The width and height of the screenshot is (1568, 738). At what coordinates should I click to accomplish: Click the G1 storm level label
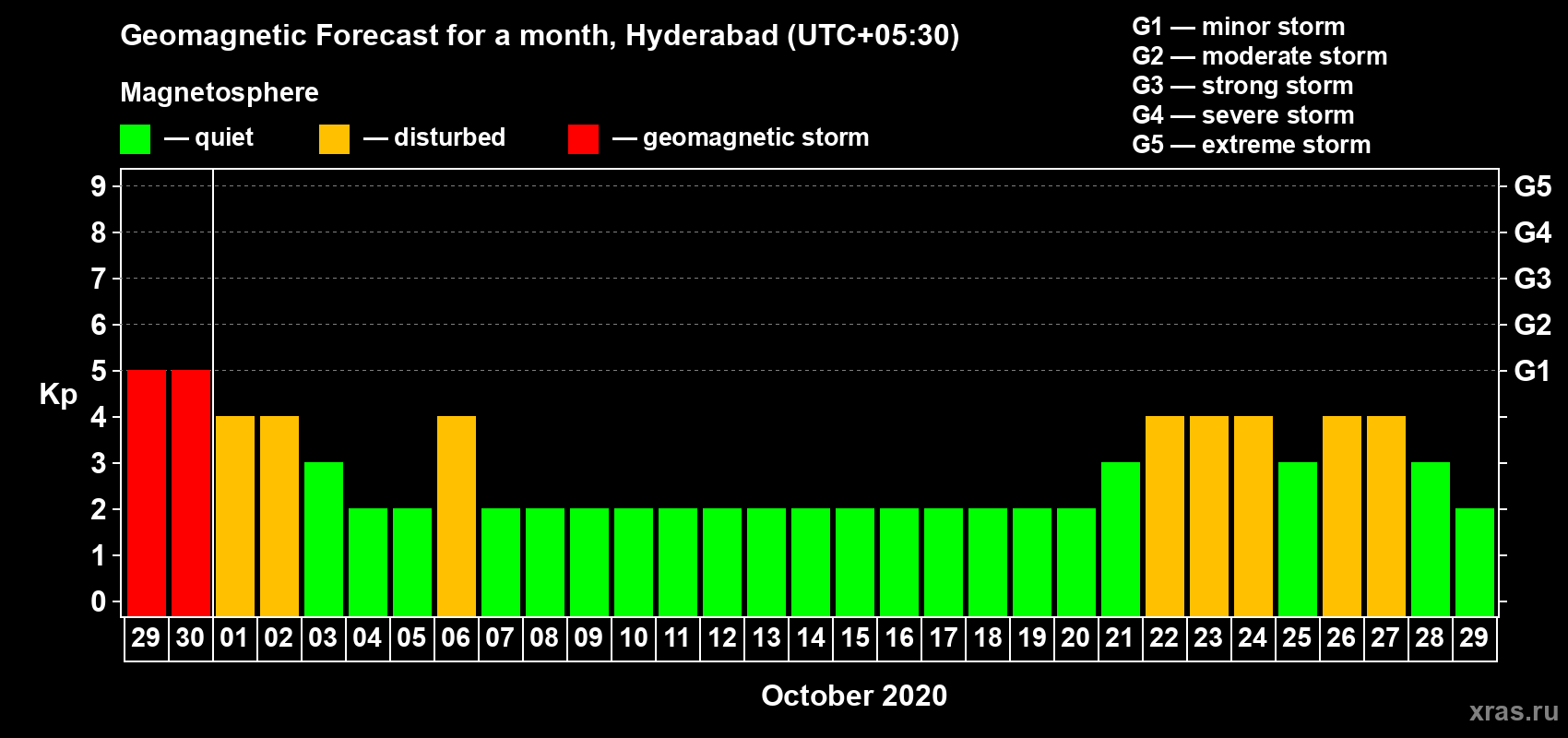1532,371
